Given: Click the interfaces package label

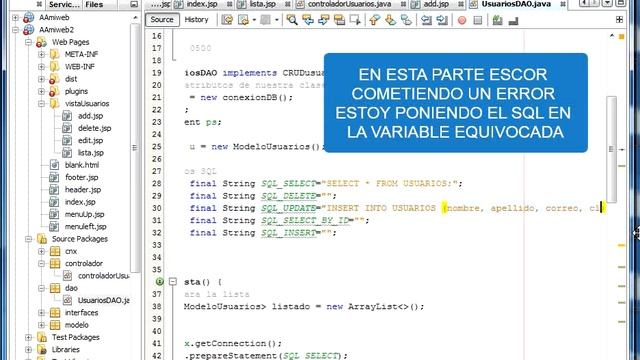Looking at the screenshot, I should click(x=82, y=313).
